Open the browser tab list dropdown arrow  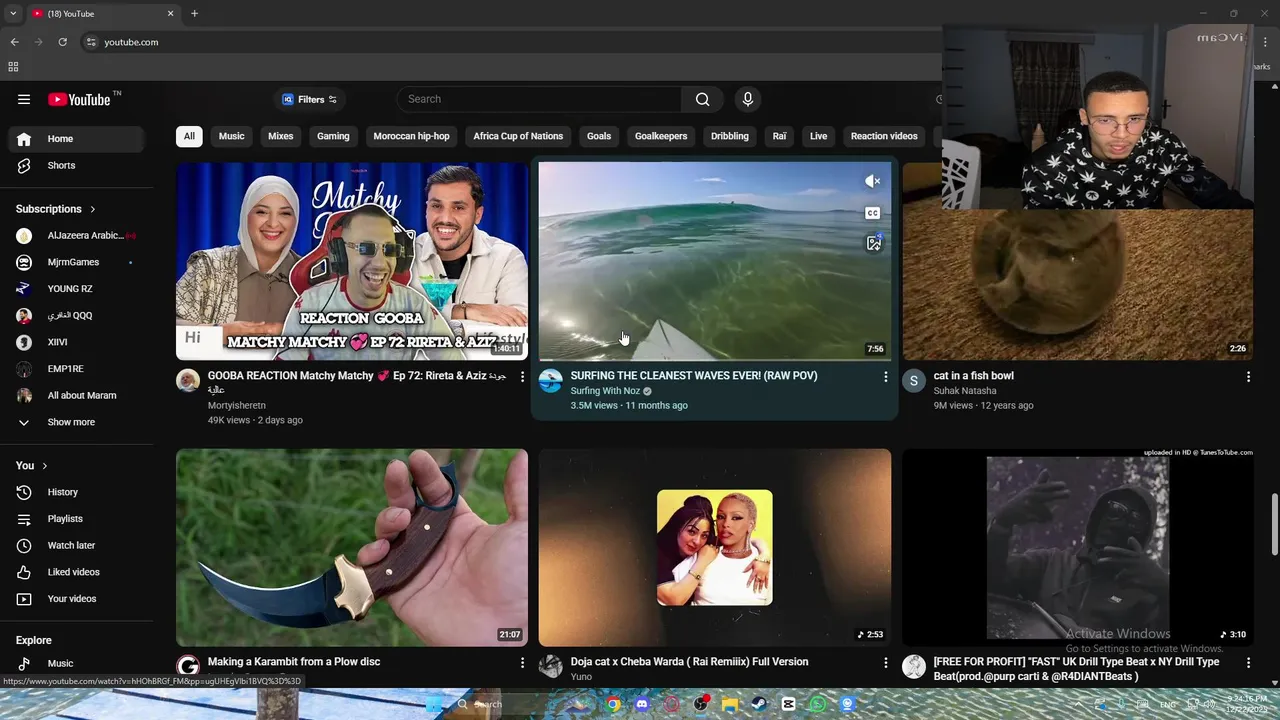pyautogui.click(x=13, y=14)
